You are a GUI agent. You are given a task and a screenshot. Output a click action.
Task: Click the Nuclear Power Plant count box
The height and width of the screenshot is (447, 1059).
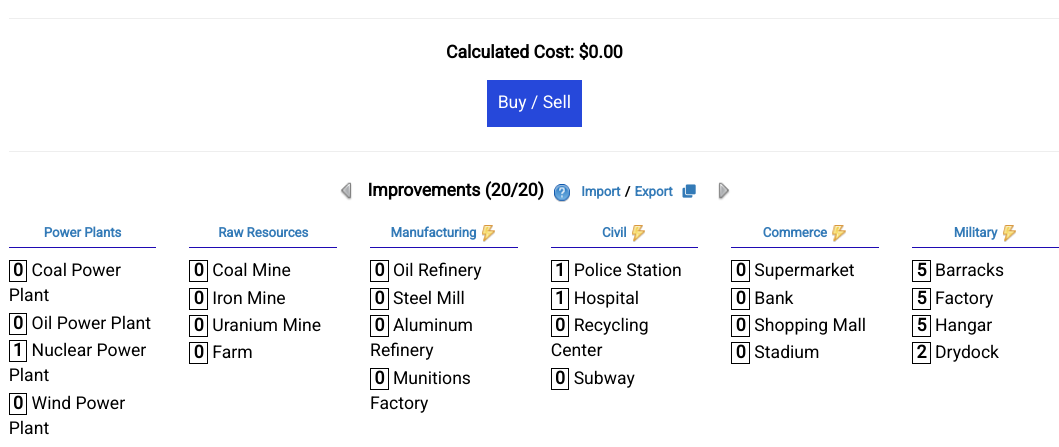[18, 350]
